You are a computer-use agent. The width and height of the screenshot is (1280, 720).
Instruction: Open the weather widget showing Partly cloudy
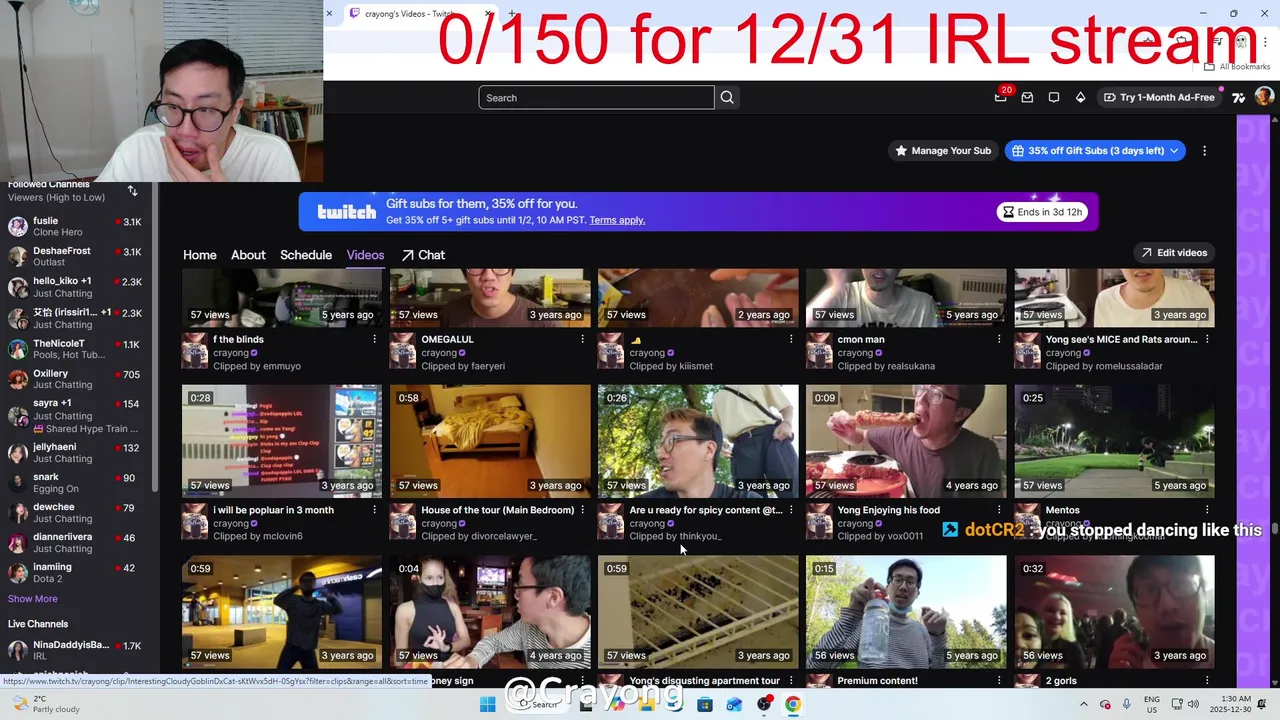tap(48, 704)
